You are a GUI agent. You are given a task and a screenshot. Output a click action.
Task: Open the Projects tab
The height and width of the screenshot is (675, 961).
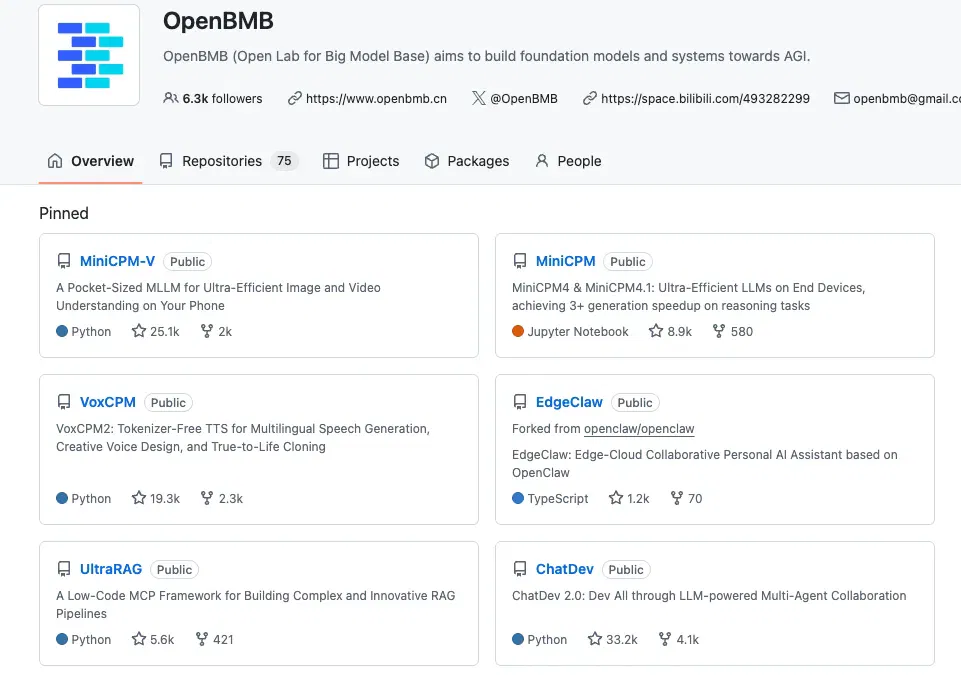coord(361,161)
